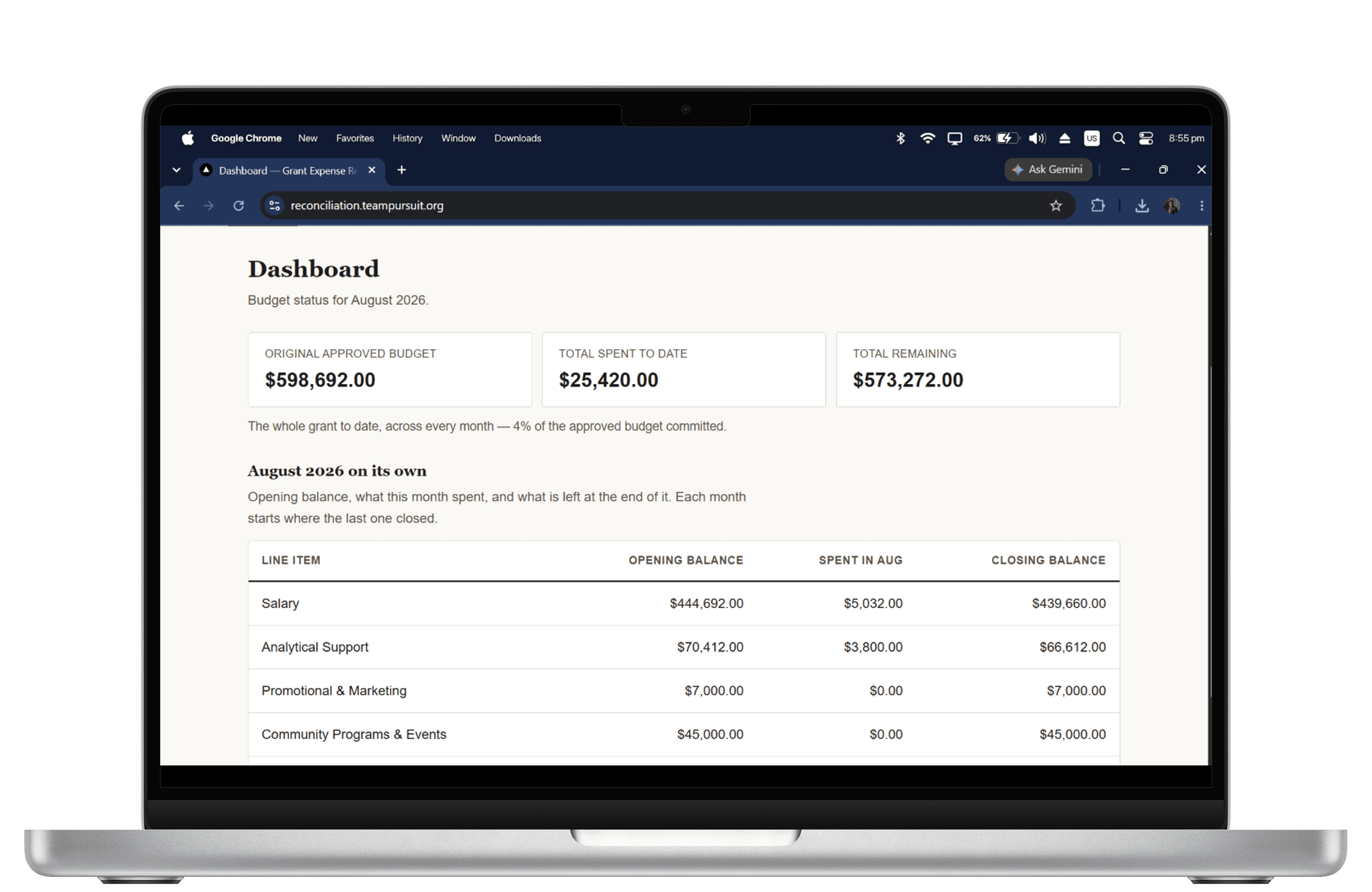Click the page vertical scrollbar
This screenshot has height=892, width=1372.
(x=1209, y=496)
